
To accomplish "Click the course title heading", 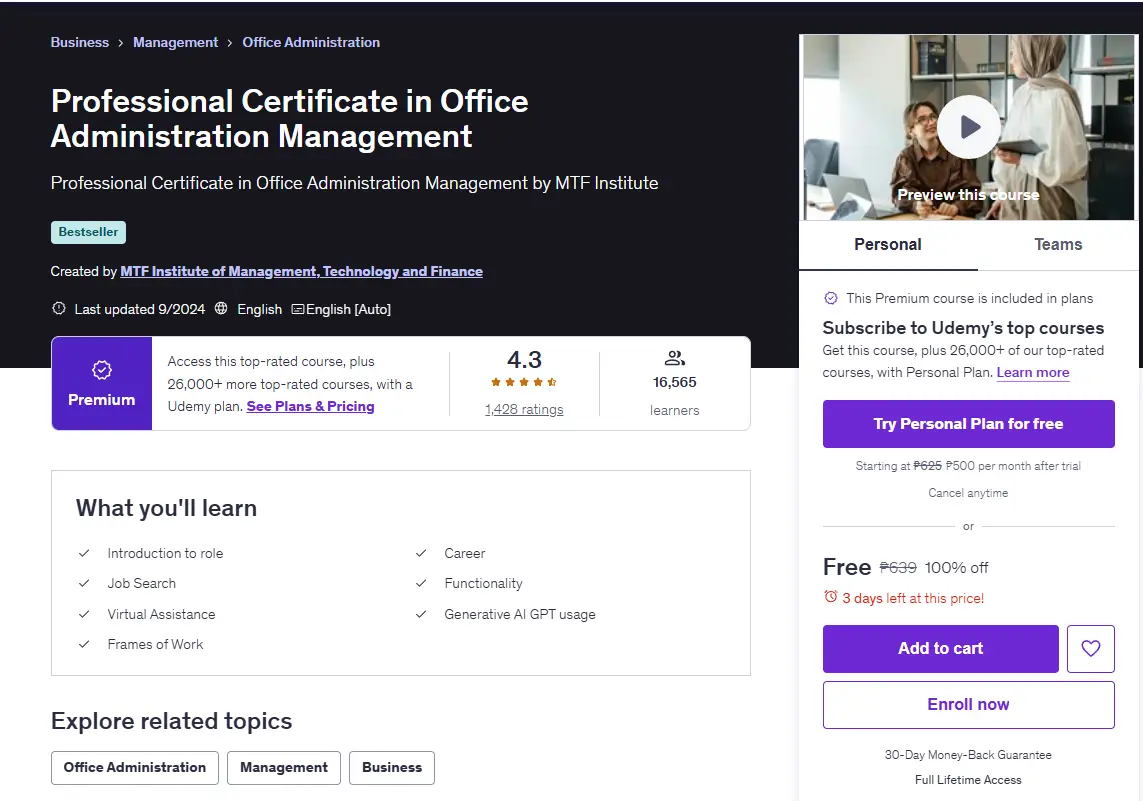I will pyautogui.click(x=289, y=119).
